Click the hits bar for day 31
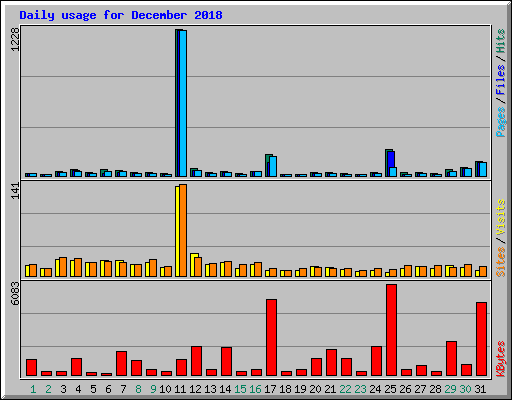The image size is (512, 400). point(477,169)
